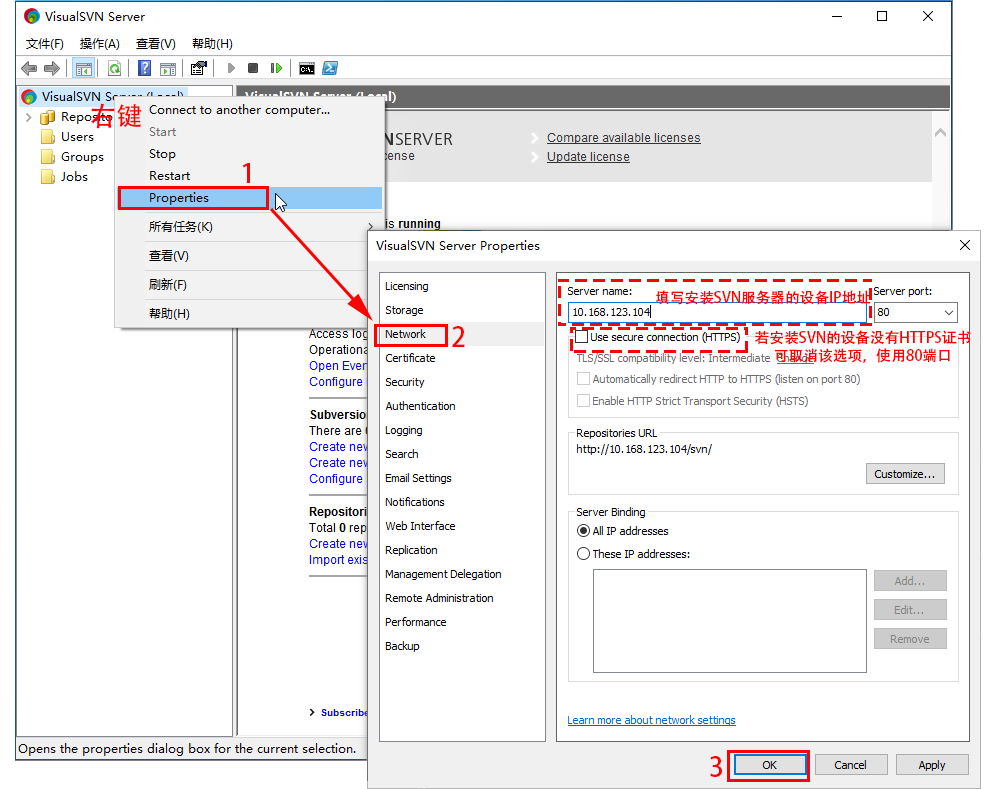Click Apply in Properties dialog
Screen dimensions: 996x789
point(932,765)
